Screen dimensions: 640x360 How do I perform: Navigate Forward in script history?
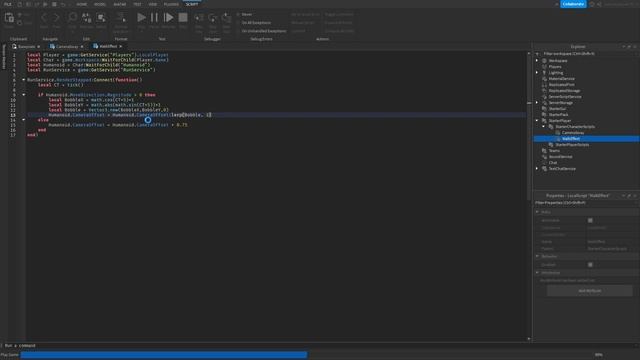pos(56,18)
